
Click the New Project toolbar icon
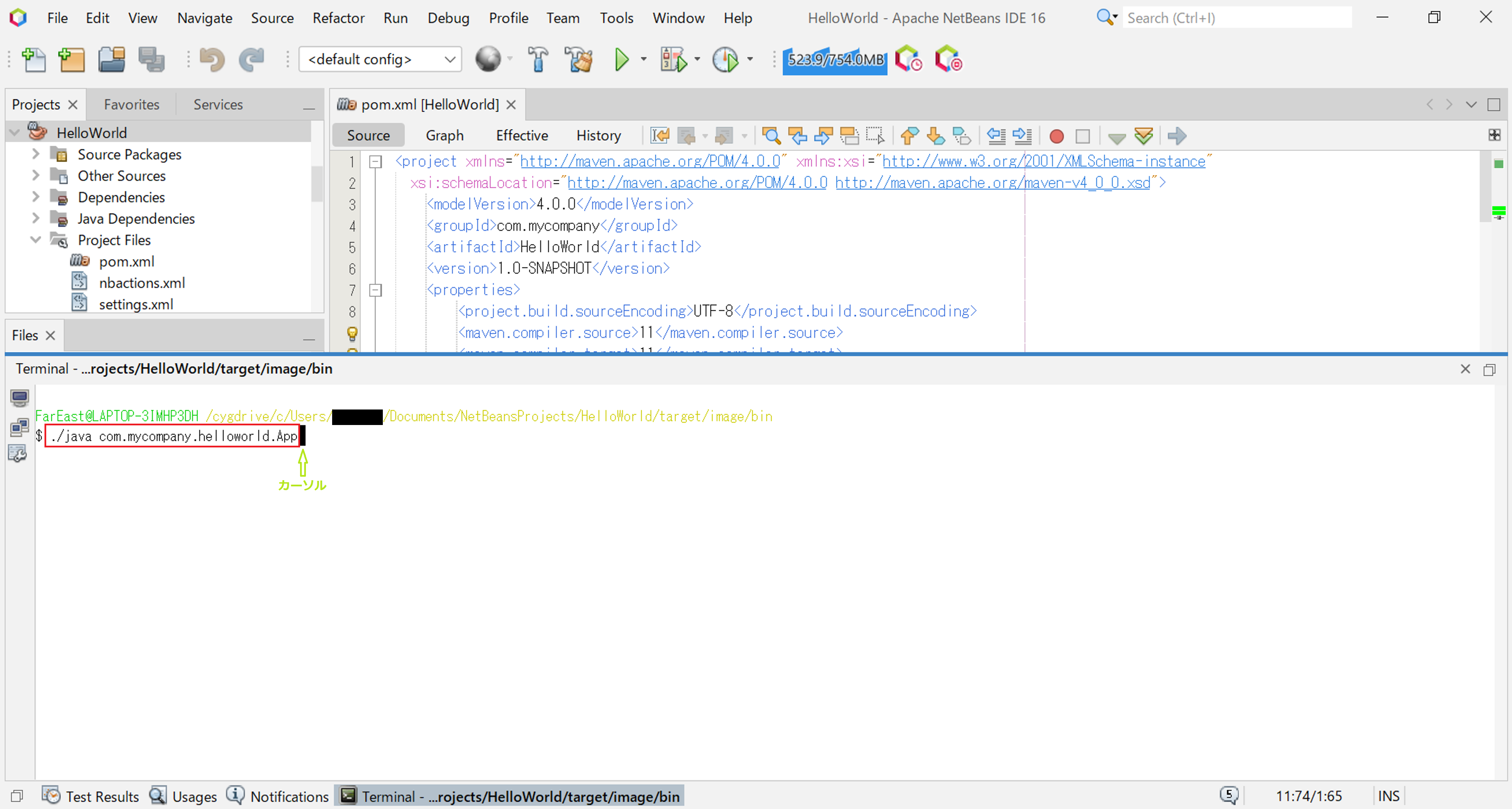tap(72, 59)
